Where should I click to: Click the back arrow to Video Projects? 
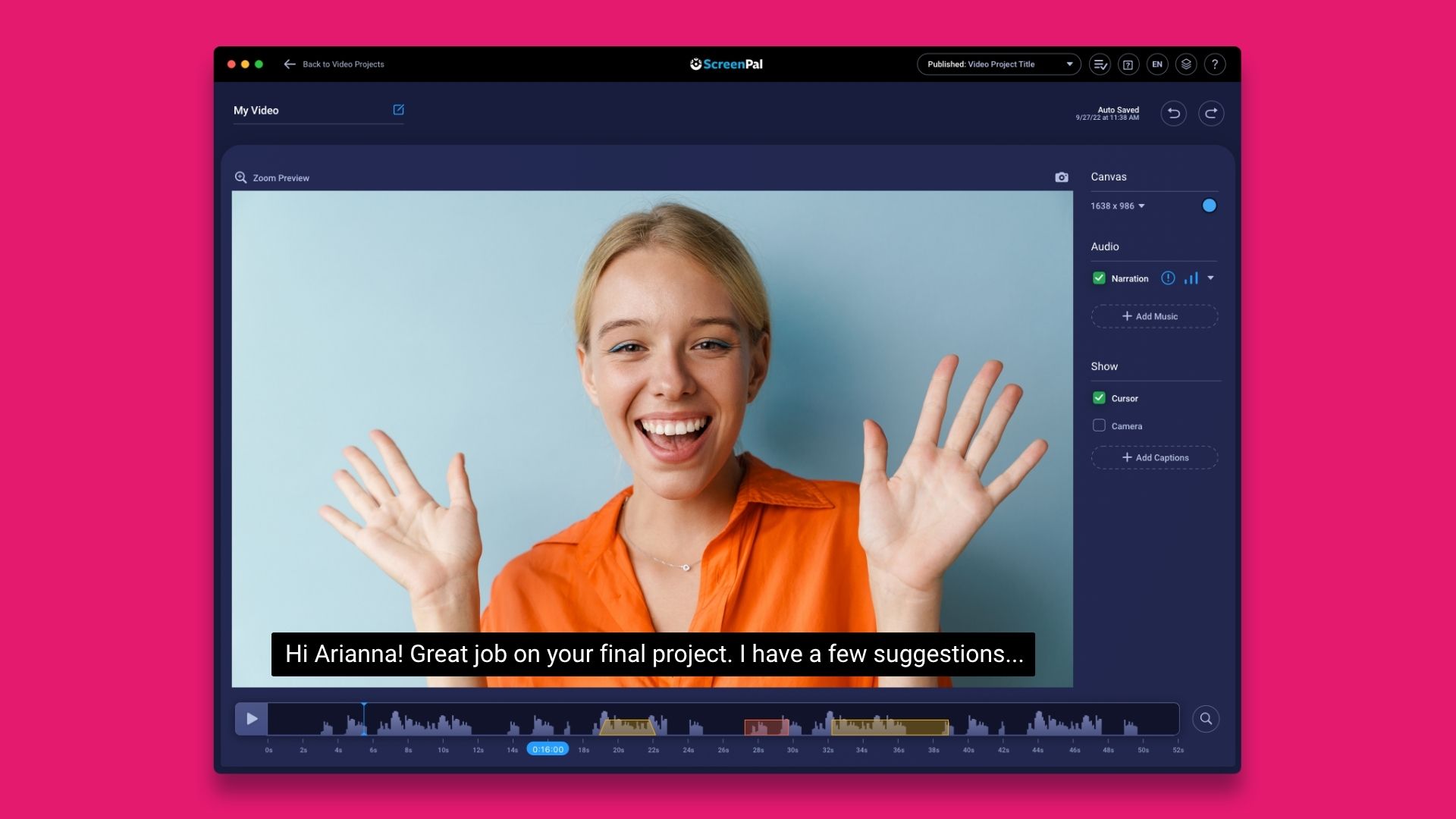[289, 64]
